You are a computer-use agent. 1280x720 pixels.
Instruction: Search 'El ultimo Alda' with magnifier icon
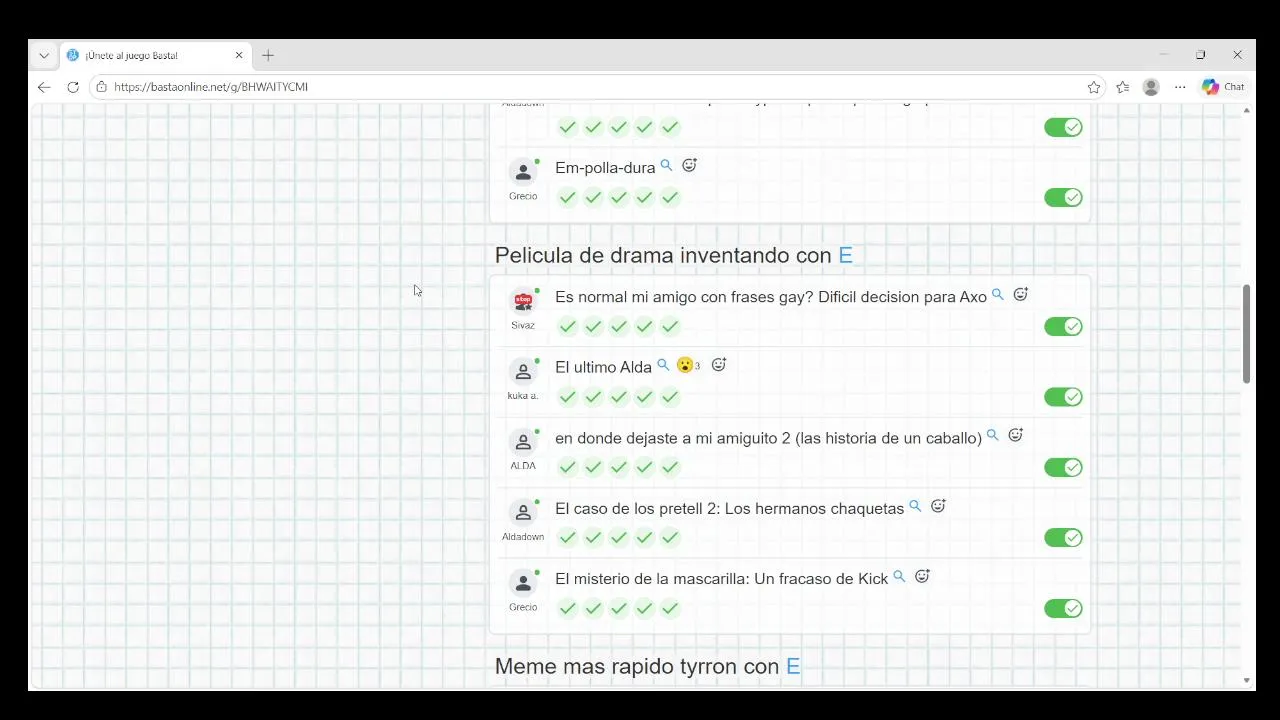663,365
